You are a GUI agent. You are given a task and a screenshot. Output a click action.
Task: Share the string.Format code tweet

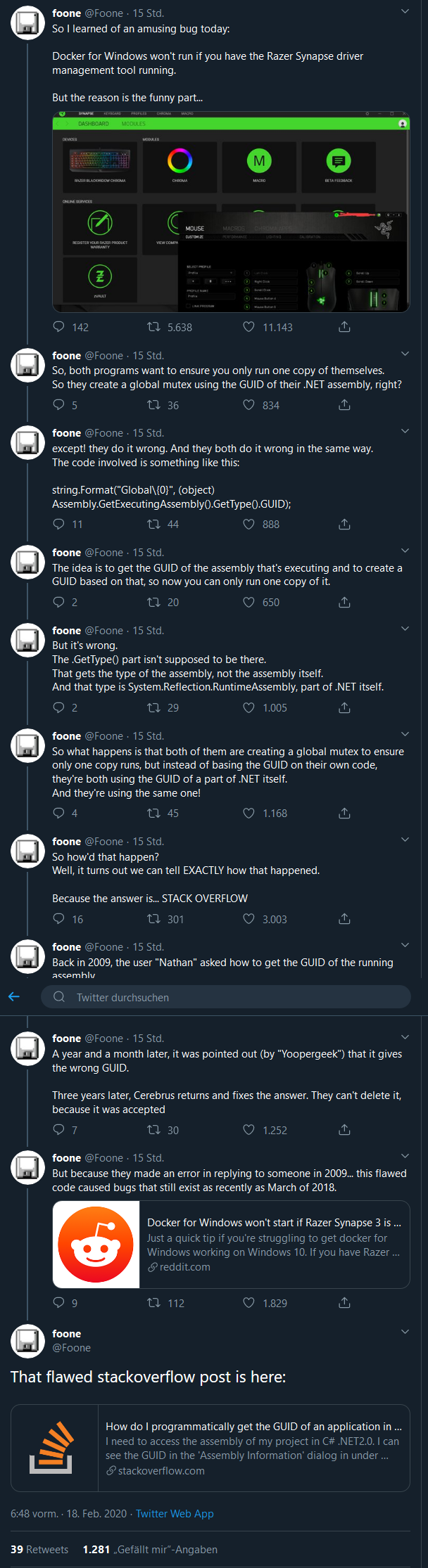tap(344, 525)
